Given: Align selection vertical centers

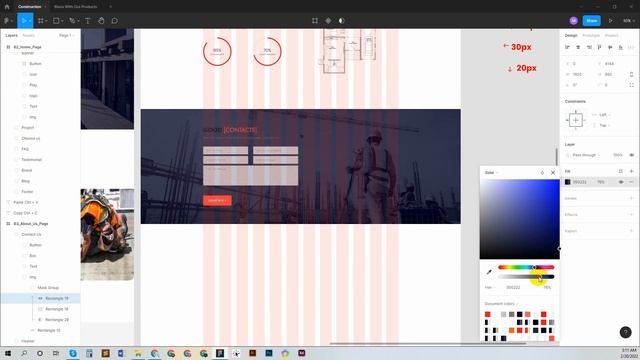Looking at the screenshot, I should pos(610,47).
